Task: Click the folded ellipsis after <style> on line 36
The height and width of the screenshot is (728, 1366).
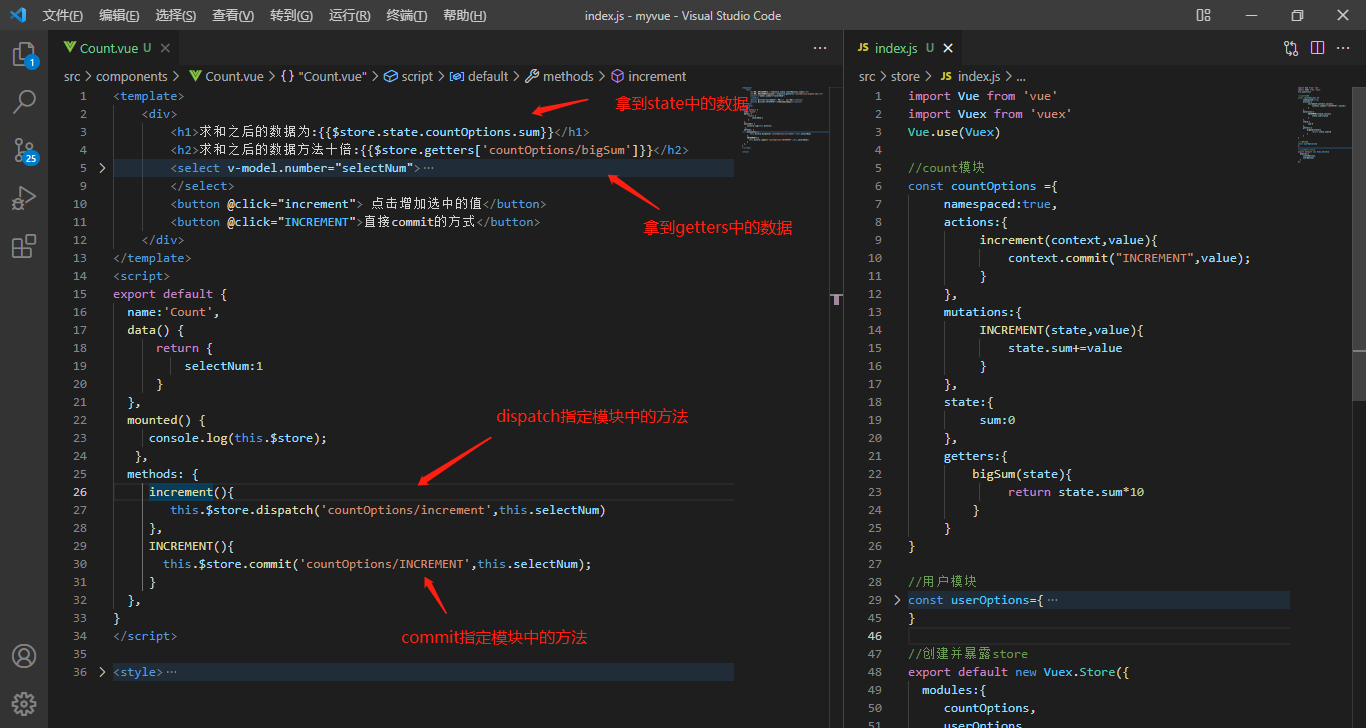Action: pos(171,672)
